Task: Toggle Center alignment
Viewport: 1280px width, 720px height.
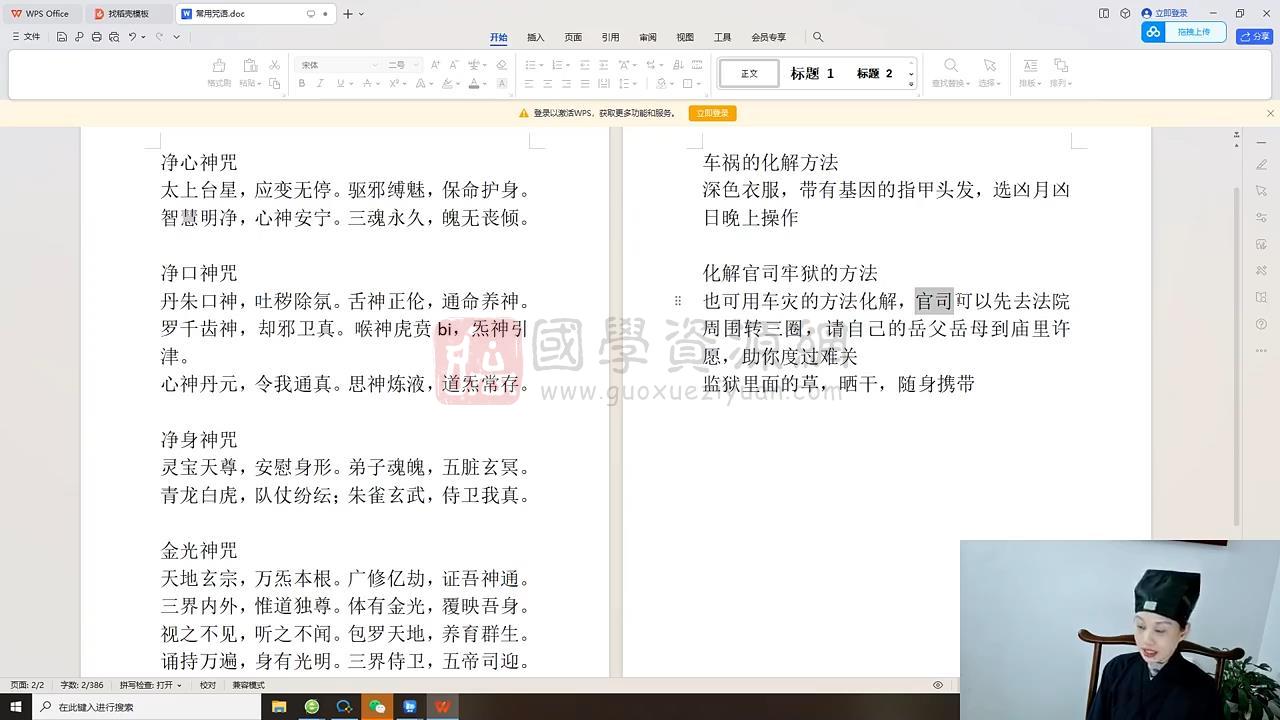Action: 548,83
